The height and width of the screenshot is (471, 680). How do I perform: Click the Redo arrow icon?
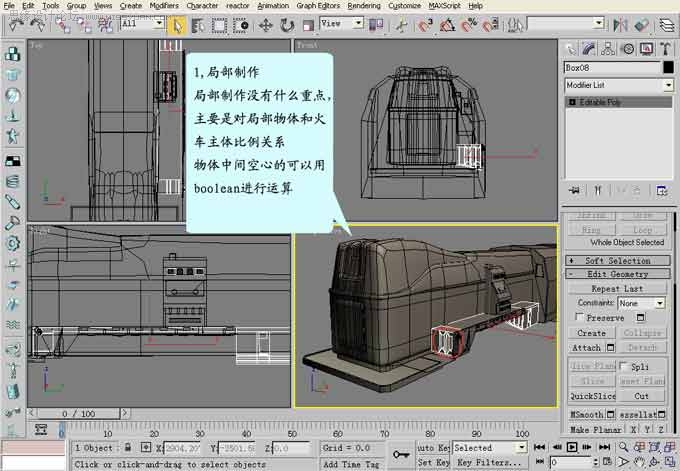[38, 26]
